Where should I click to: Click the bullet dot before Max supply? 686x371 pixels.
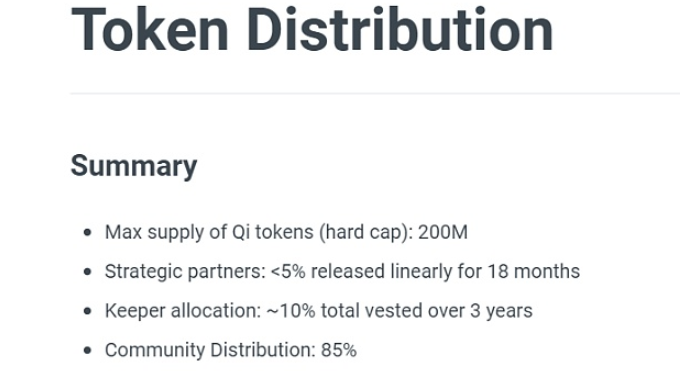88,232
